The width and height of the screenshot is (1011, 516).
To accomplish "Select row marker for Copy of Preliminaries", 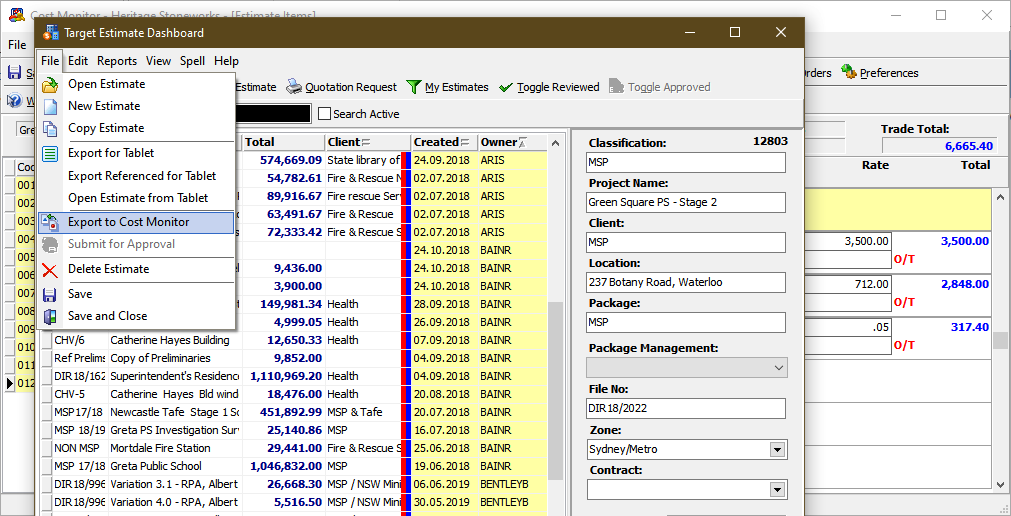I will coord(46,359).
